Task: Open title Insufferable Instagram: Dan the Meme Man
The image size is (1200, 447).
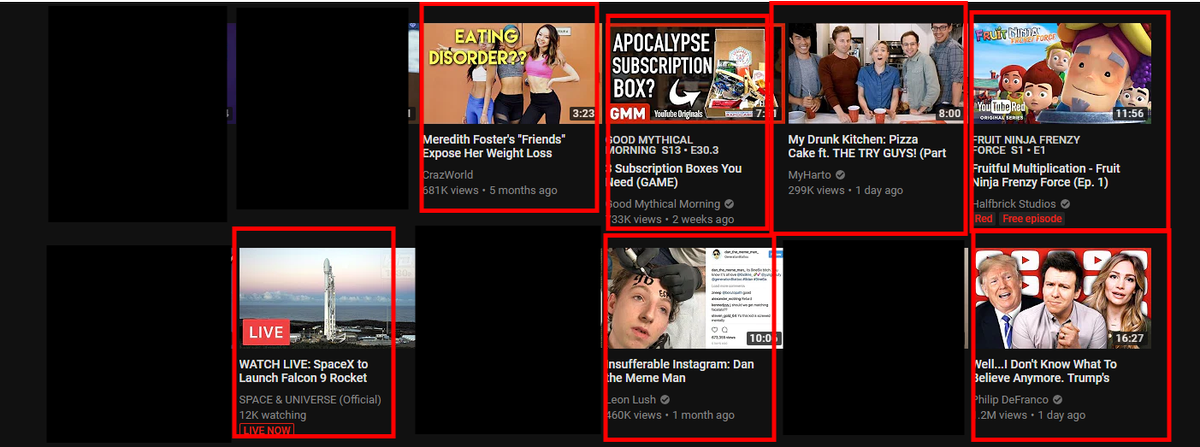Action: (680, 371)
